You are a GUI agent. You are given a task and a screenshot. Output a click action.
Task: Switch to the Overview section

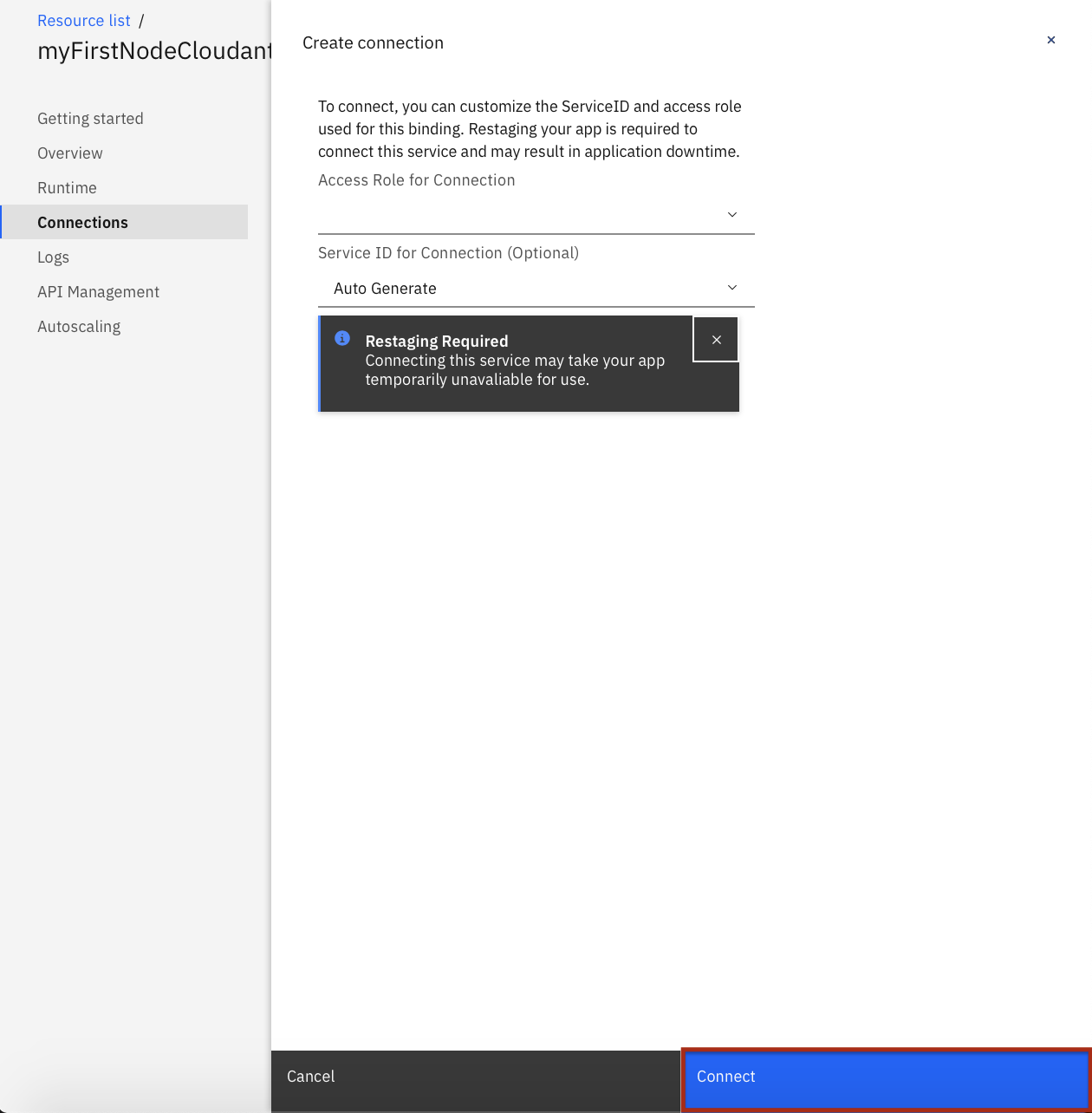coord(70,153)
